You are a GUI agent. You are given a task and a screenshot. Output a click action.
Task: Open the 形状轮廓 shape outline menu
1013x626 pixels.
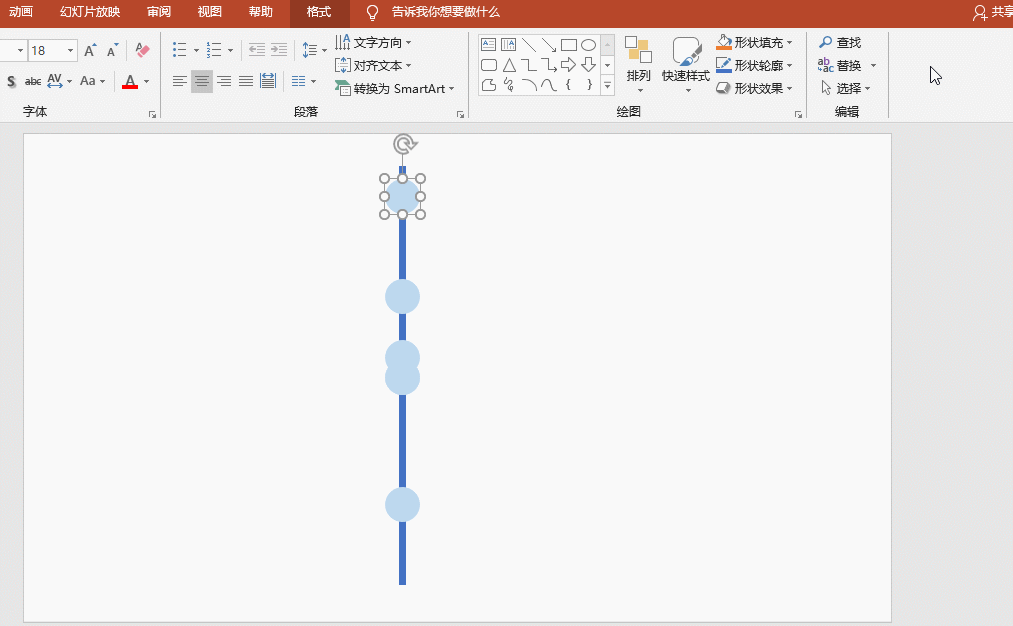coord(755,66)
